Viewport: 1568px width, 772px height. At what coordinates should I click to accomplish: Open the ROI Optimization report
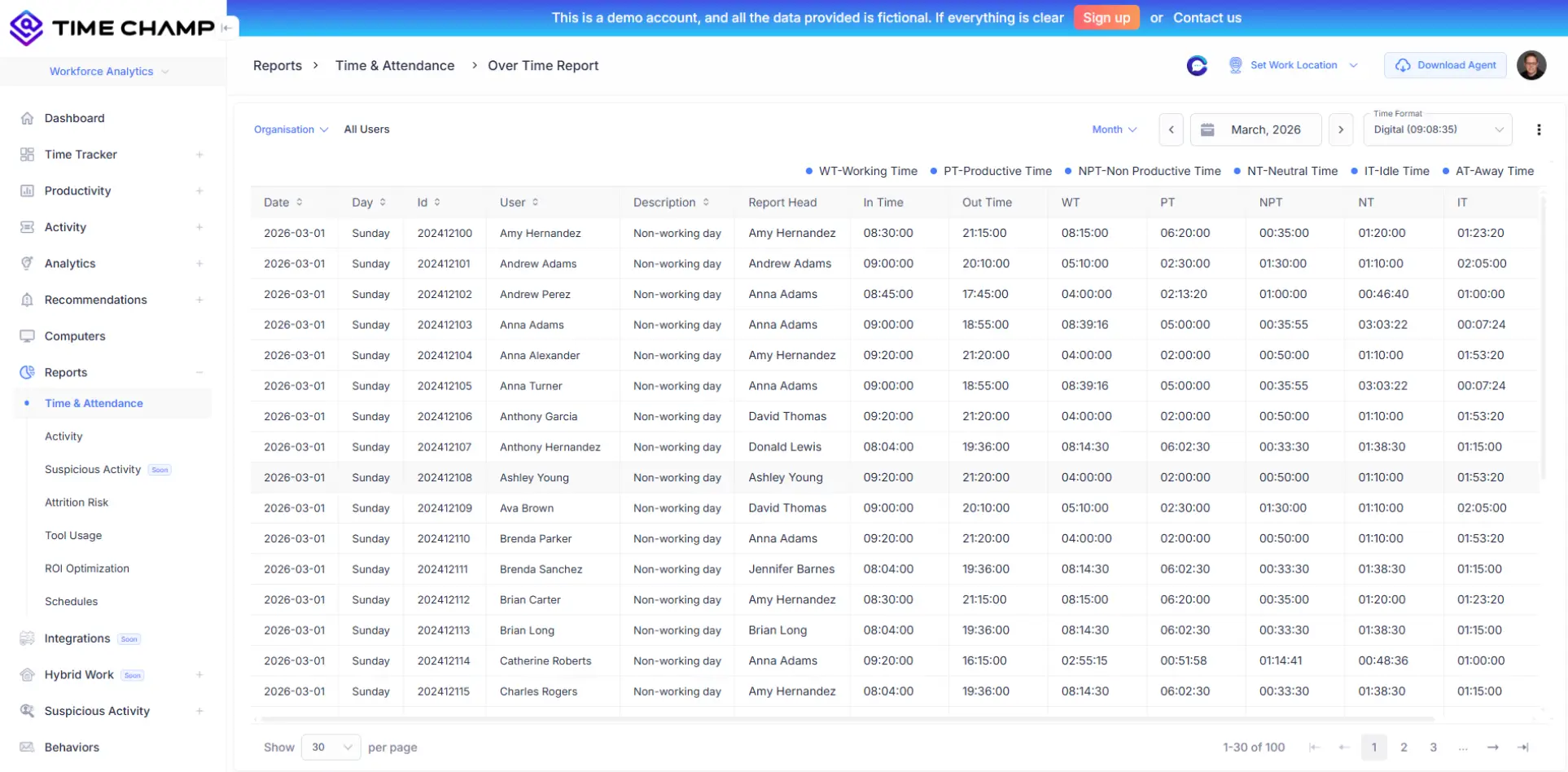pyautogui.click(x=87, y=568)
